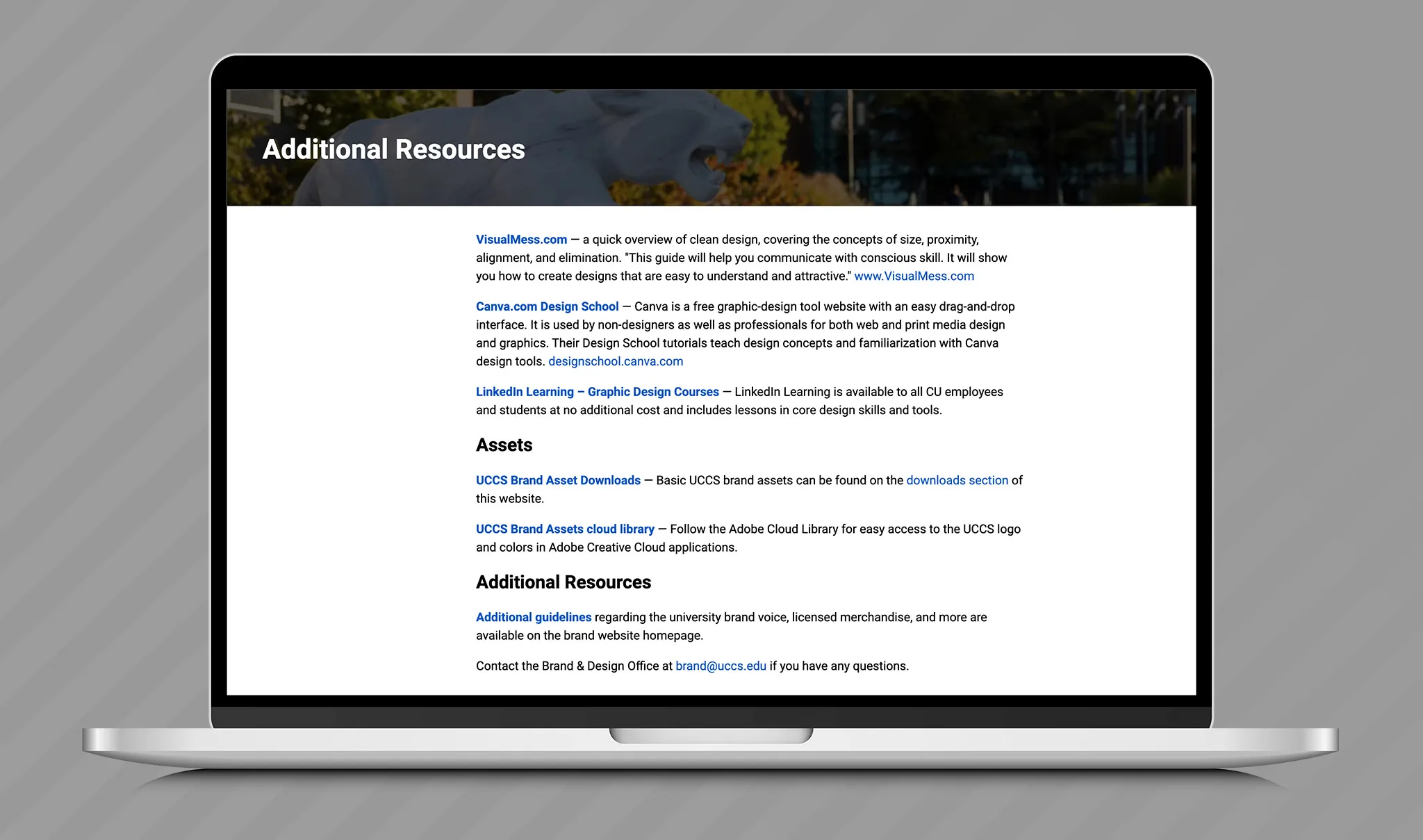Visit designschool.canva.com link
1423x840 pixels.
(x=616, y=361)
